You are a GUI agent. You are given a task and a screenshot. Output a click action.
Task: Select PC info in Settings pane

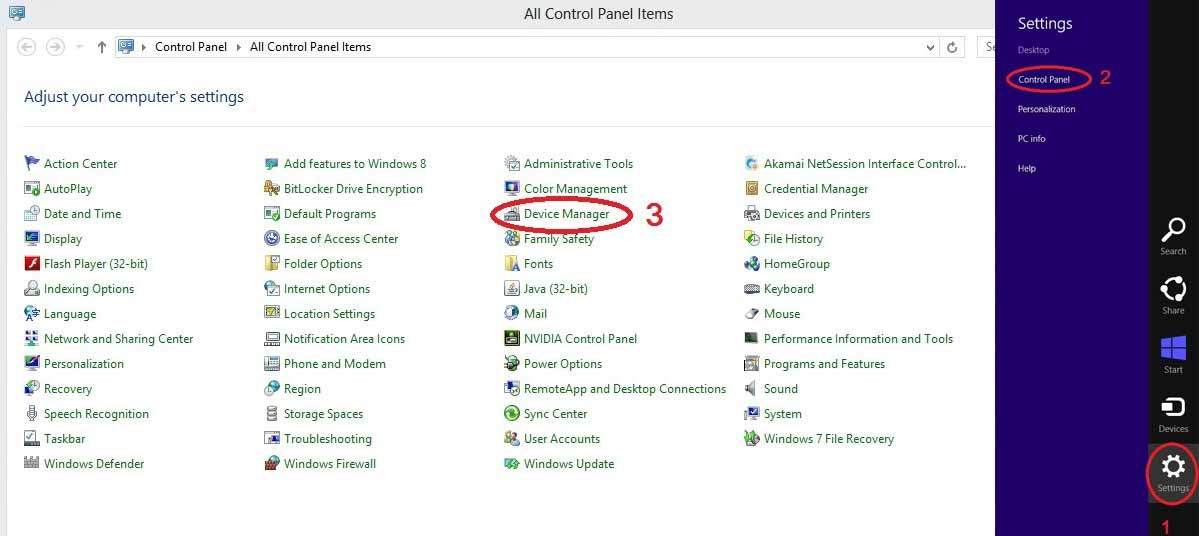pyautogui.click(x=1032, y=138)
